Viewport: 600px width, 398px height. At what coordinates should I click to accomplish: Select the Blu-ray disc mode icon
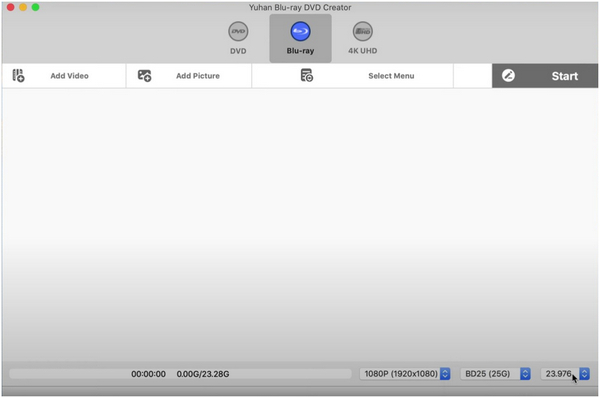300,31
